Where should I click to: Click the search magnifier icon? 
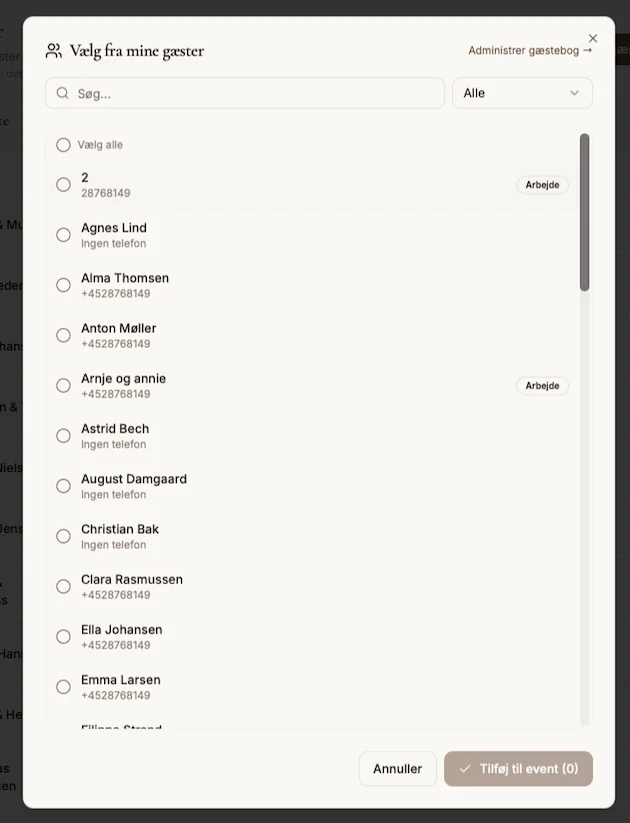[63, 93]
